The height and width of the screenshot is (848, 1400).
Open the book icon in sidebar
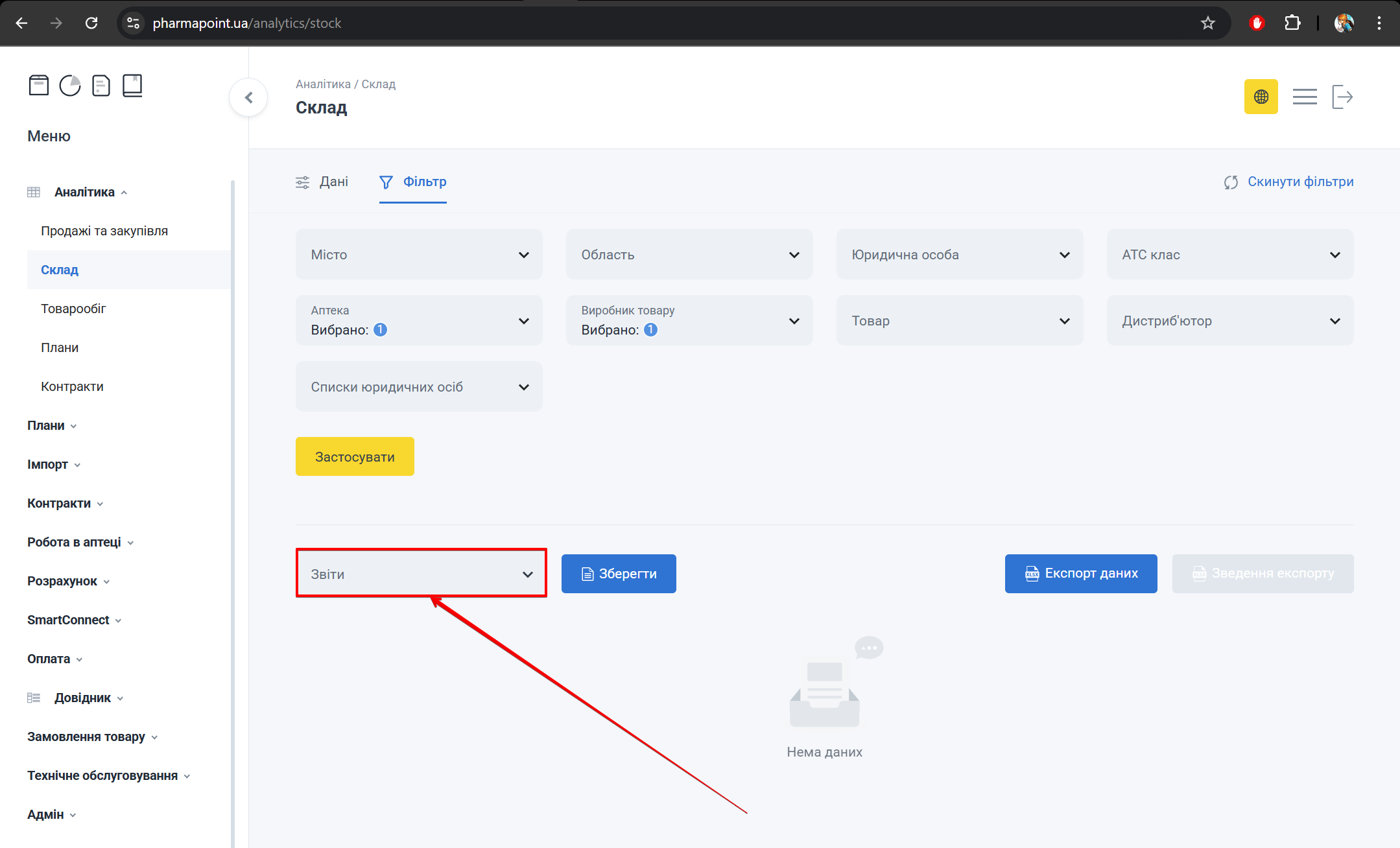[132, 85]
